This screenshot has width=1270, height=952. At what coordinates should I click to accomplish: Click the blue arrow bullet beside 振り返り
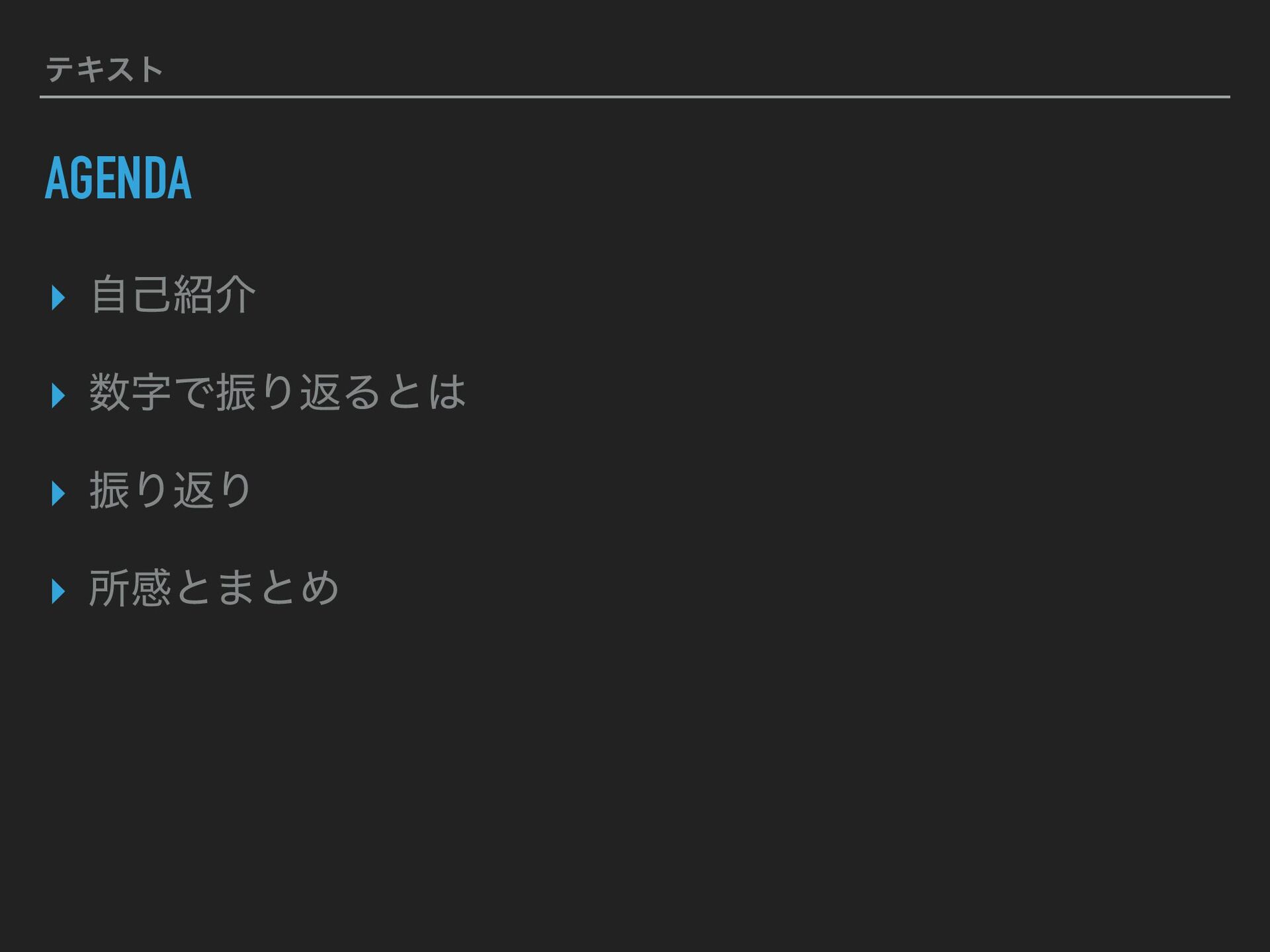[x=58, y=493]
